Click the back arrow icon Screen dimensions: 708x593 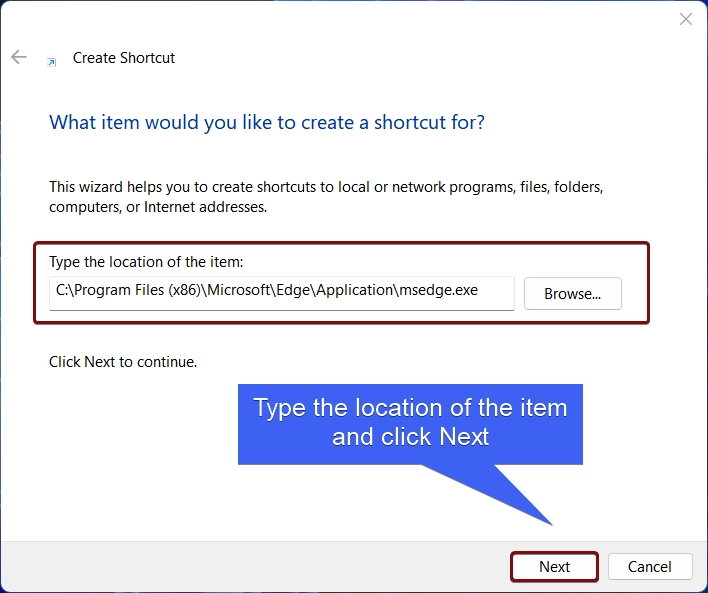[x=19, y=57]
